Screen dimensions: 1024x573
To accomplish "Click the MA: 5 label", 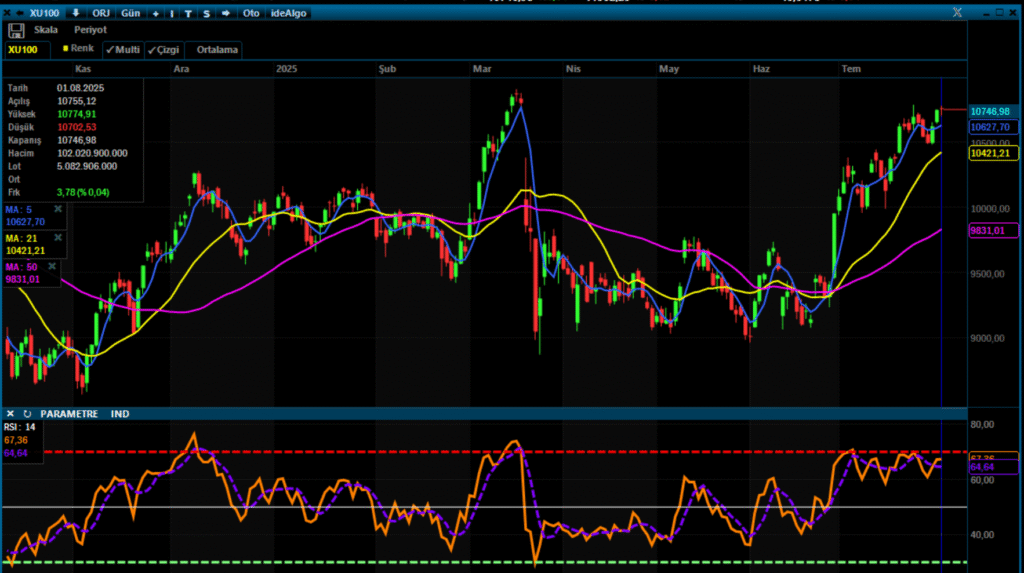I will [x=19, y=210].
